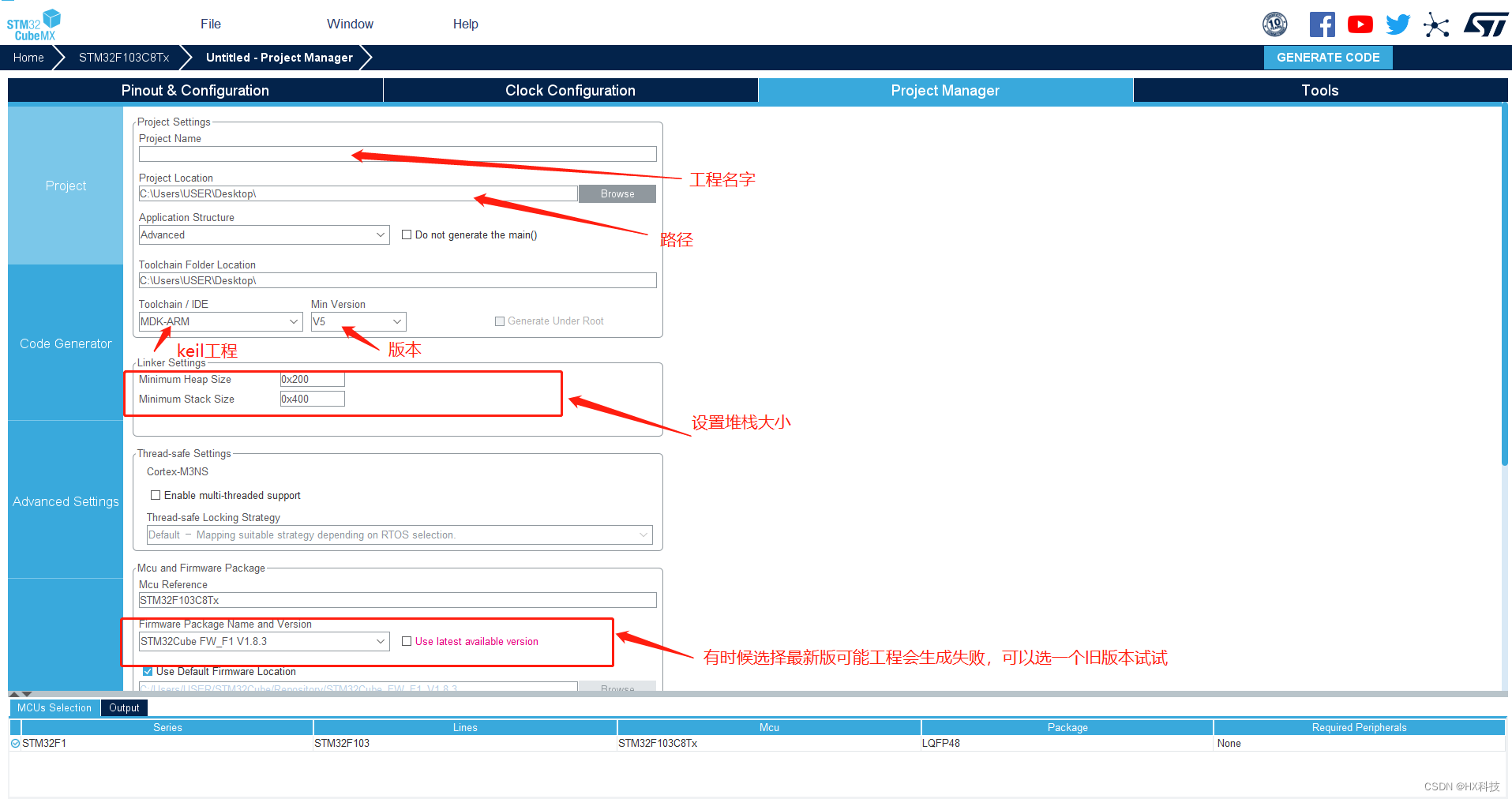
Task: Select the MCUs Selection tab
Action: [x=54, y=707]
